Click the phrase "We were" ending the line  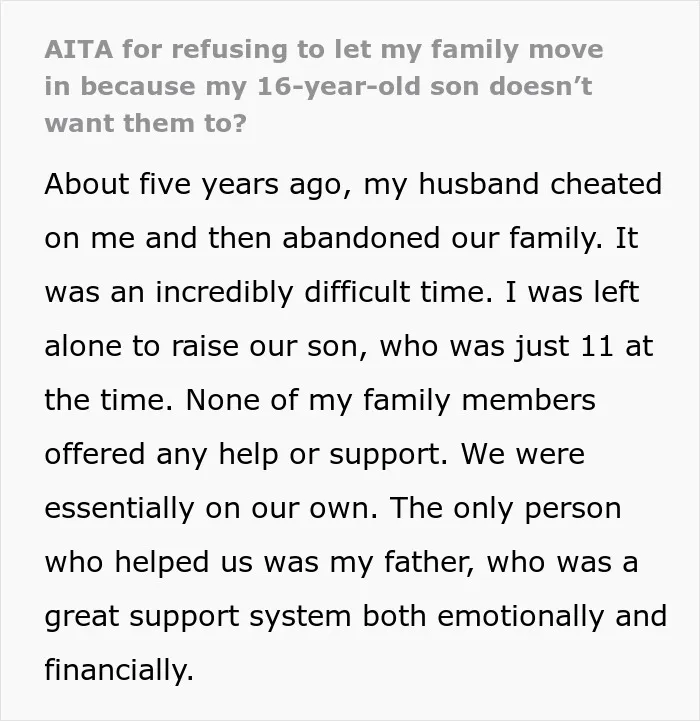pyautogui.click(x=522, y=454)
